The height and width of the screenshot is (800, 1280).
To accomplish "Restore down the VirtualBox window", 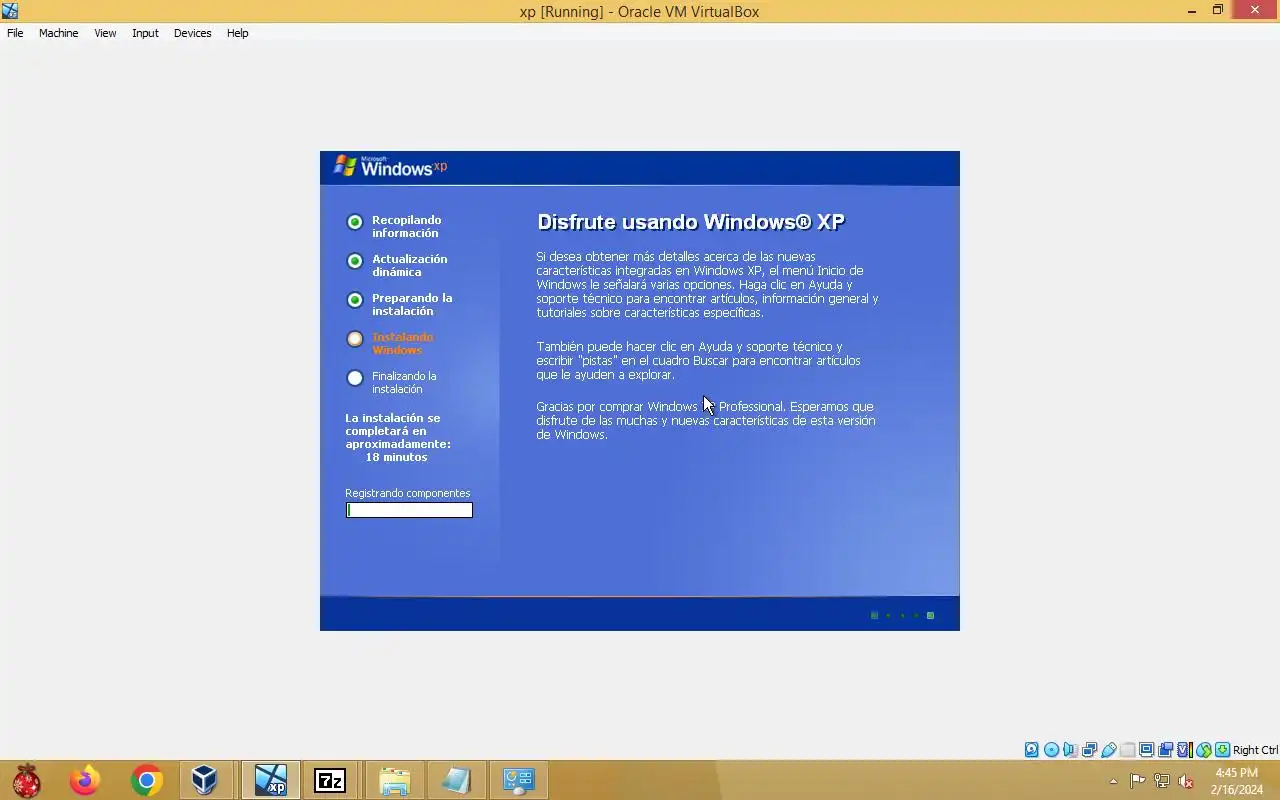I will click(1218, 11).
